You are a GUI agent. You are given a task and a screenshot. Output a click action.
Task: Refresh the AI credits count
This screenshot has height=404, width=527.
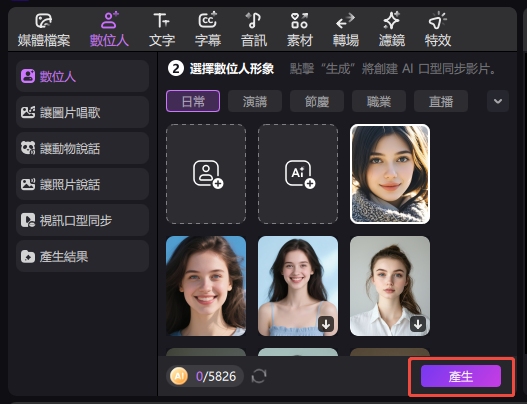point(259,376)
